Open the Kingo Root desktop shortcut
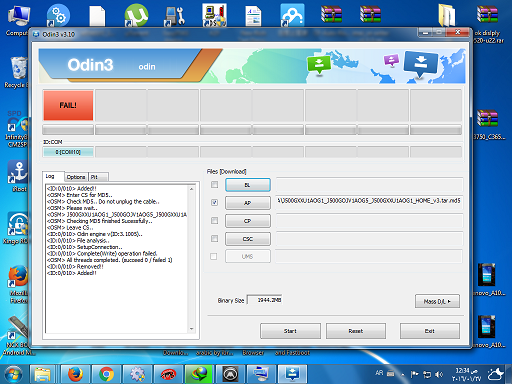Screen dimensions: 512x384 [17, 228]
